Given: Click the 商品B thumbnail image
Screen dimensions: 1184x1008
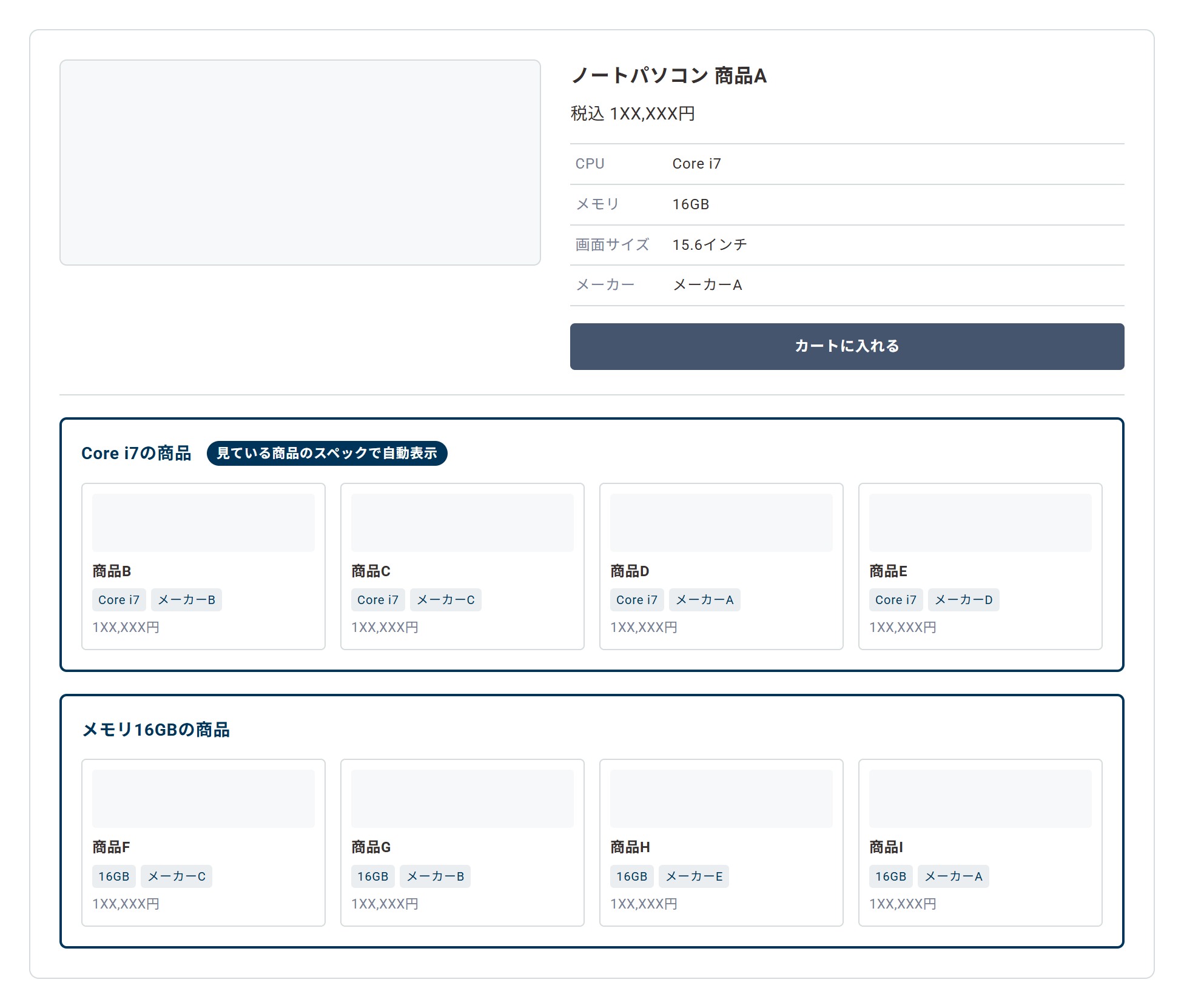Looking at the screenshot, I should pos(203,523).
